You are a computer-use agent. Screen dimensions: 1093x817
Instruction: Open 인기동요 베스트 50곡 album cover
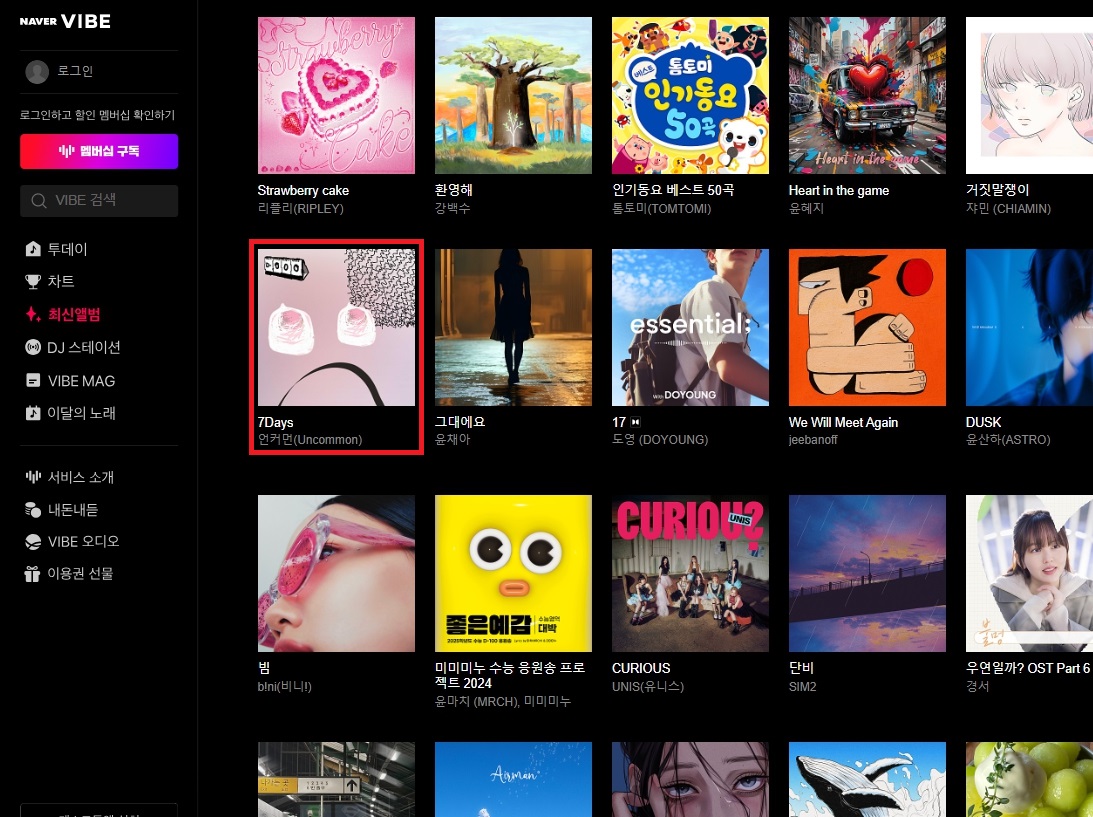[x=690, y=96]
